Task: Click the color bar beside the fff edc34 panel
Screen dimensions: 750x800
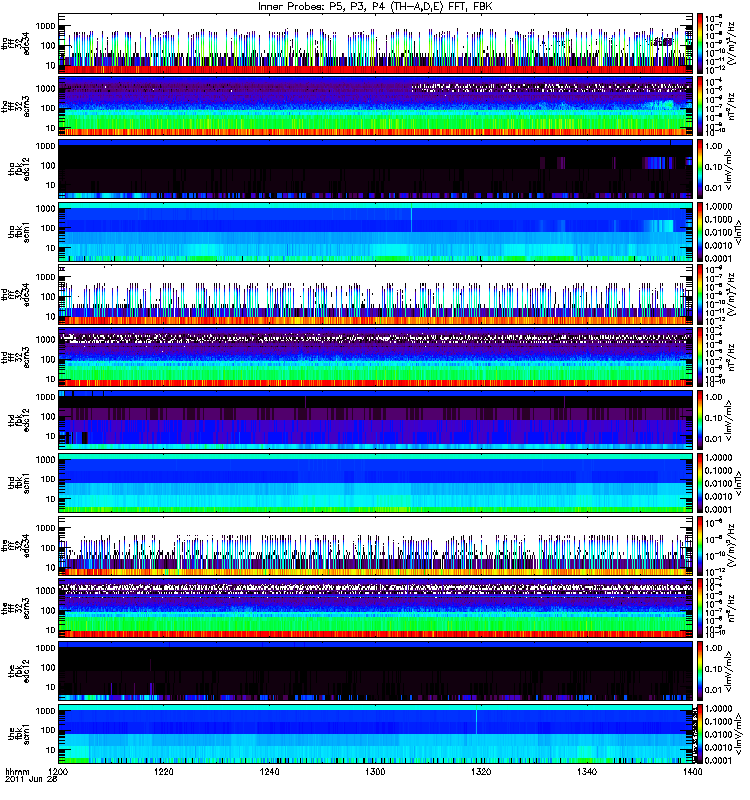Action: tap(700, 545)
